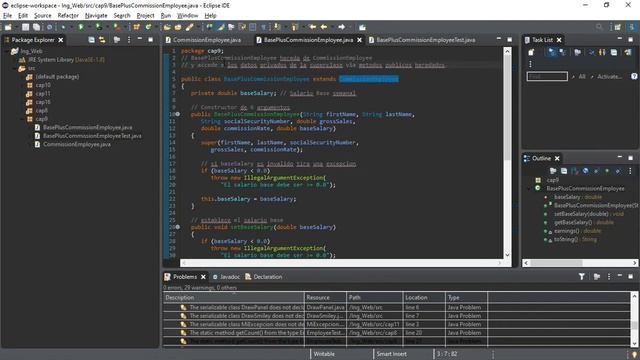
Task: Toggle Categorized view in Task List
Action: click(551, 52)
